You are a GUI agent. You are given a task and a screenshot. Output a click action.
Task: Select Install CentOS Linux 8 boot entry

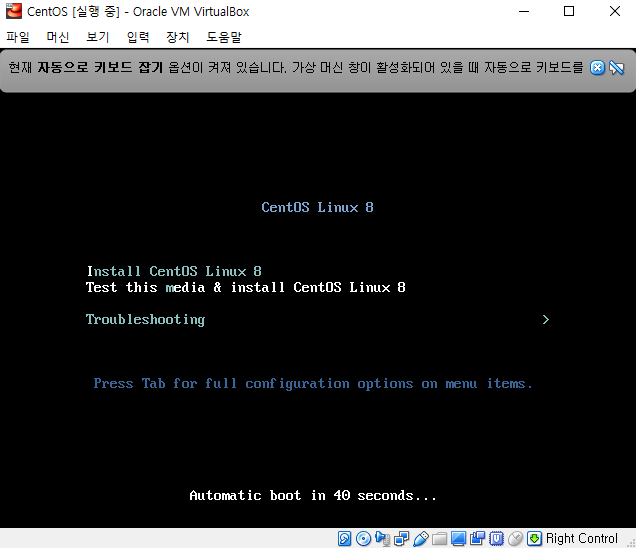point(174,271)
